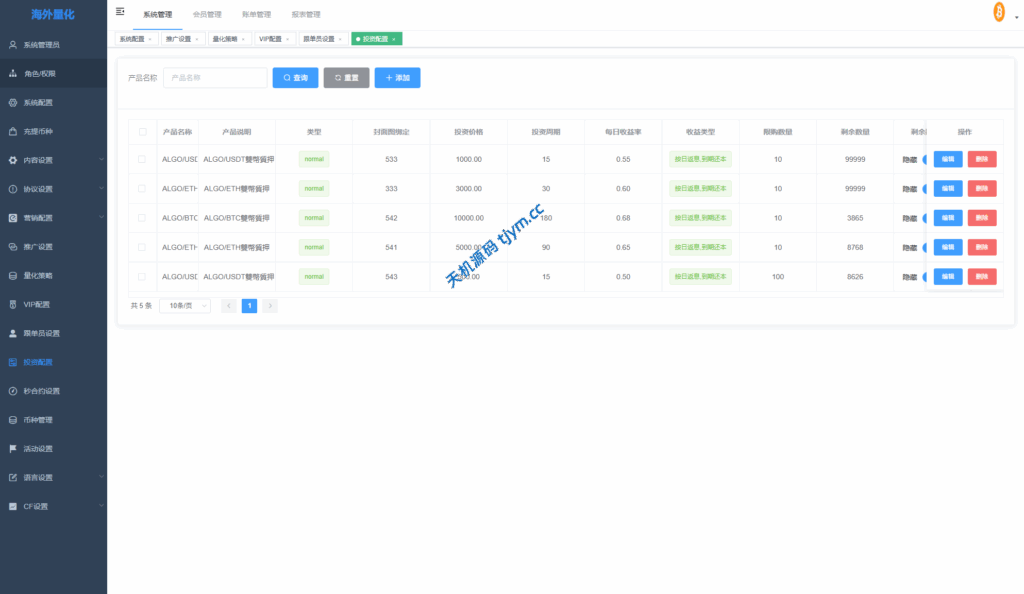Viewport: 1024px width, 594px height.
Task: Click the sidebar collapse hamburger icon
Action: (x=120, y=11)
